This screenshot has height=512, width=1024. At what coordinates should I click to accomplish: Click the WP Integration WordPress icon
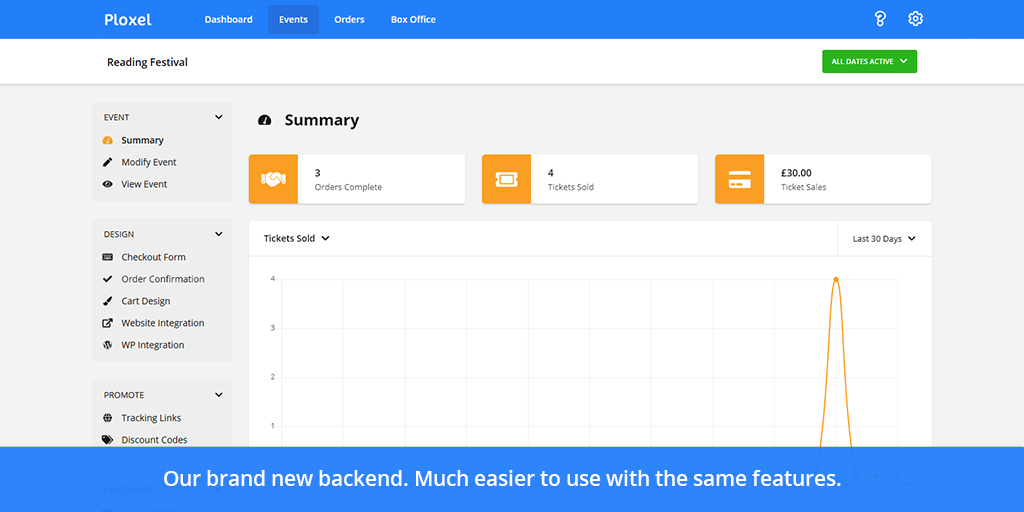(x=108, y=345)
